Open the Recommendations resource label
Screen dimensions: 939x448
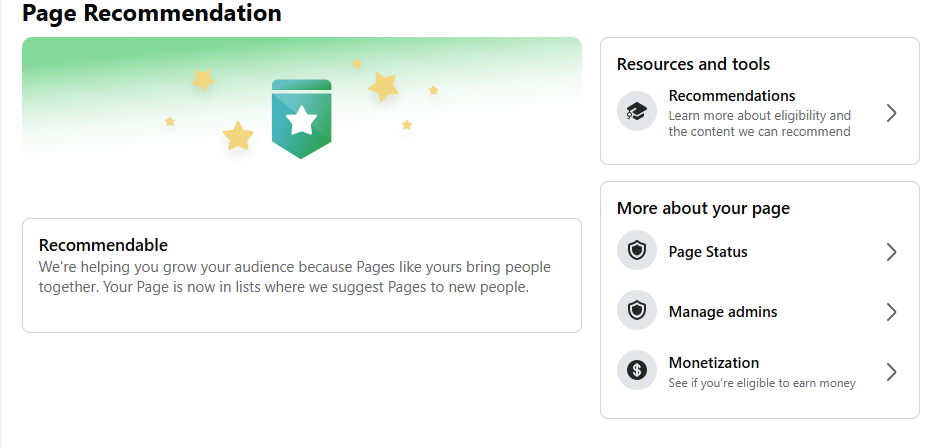[732, 96]
